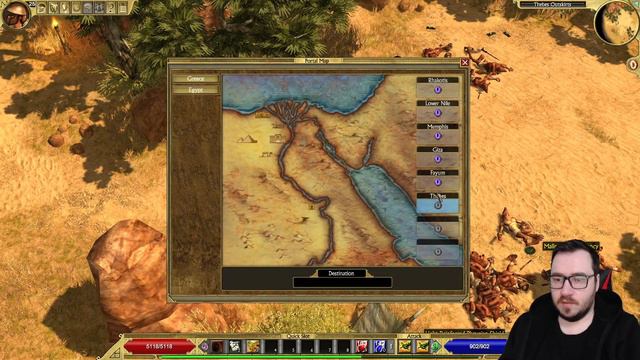Click the circular minimap compass

pyautogui.click(x=616, y=22)
